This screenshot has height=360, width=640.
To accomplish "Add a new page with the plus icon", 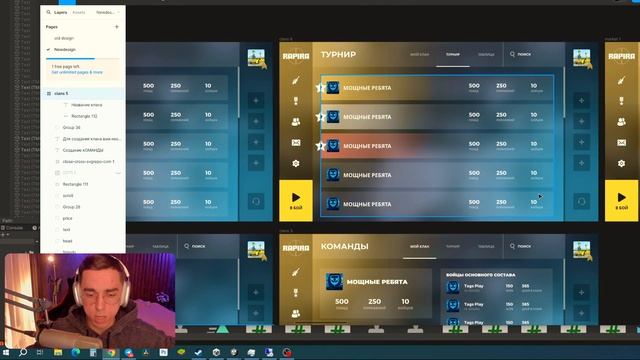I will [x=117, y=27].
